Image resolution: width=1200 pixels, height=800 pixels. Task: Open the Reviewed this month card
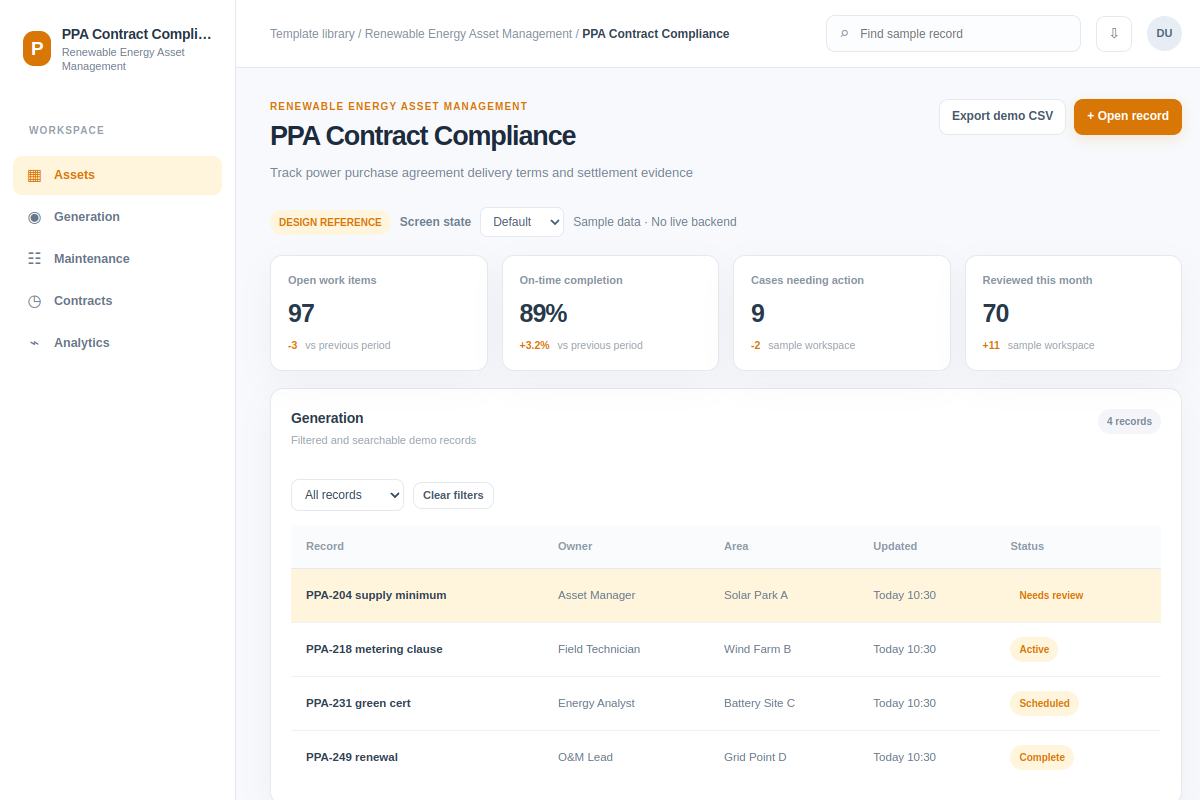[x=1073, y=313]
